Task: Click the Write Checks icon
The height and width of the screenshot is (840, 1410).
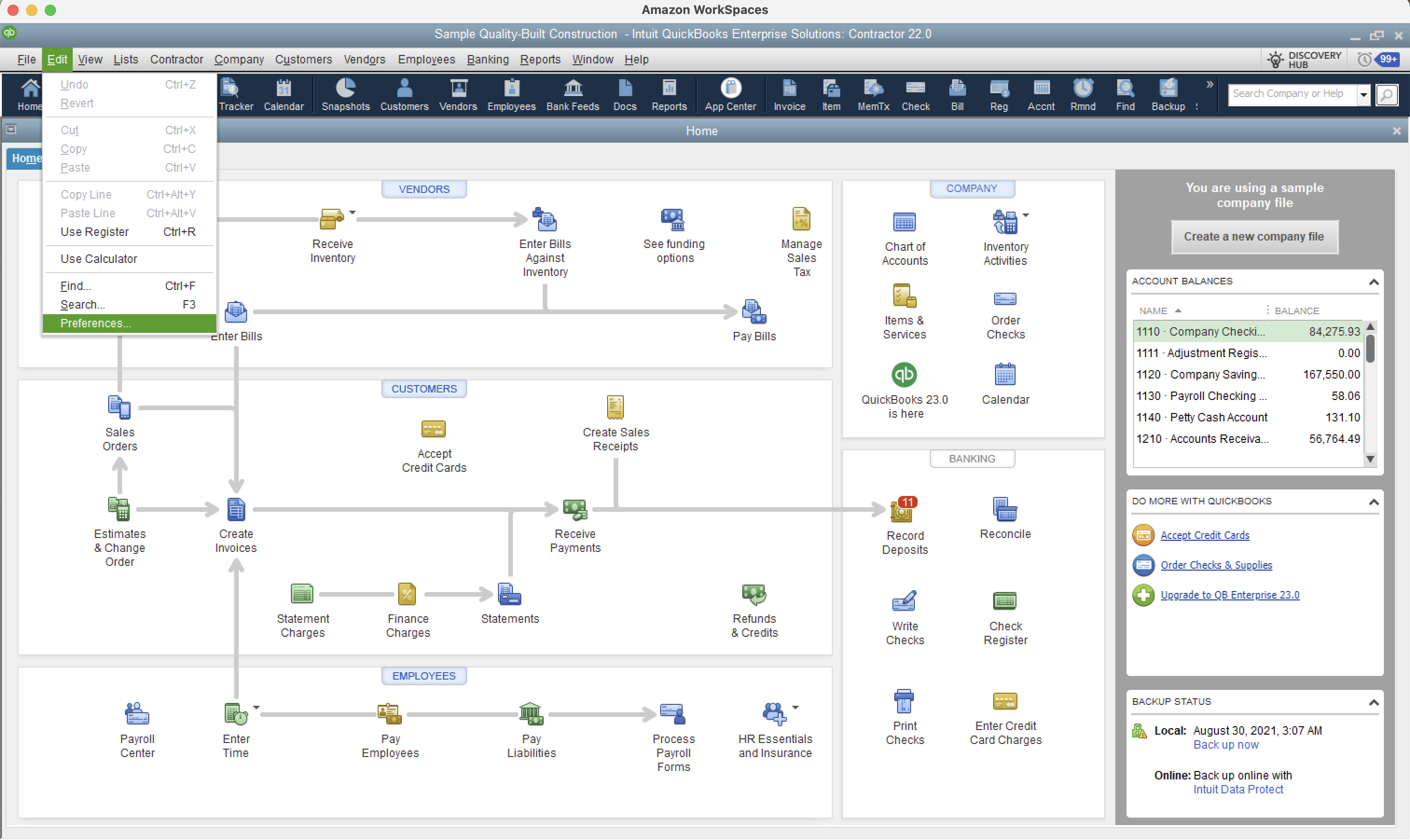Action: click(904, 600)
